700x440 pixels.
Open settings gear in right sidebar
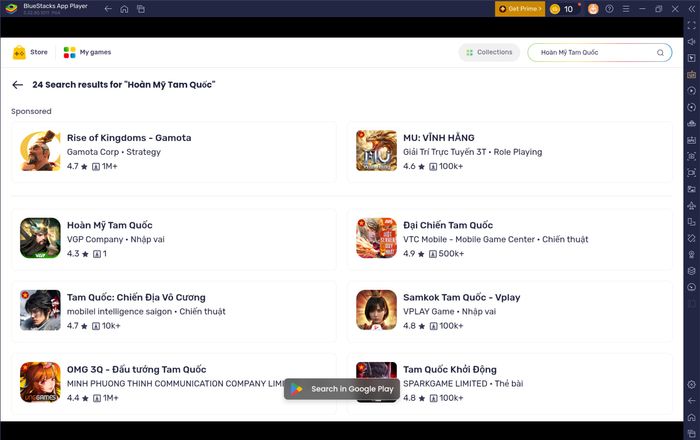coord(692,384)
